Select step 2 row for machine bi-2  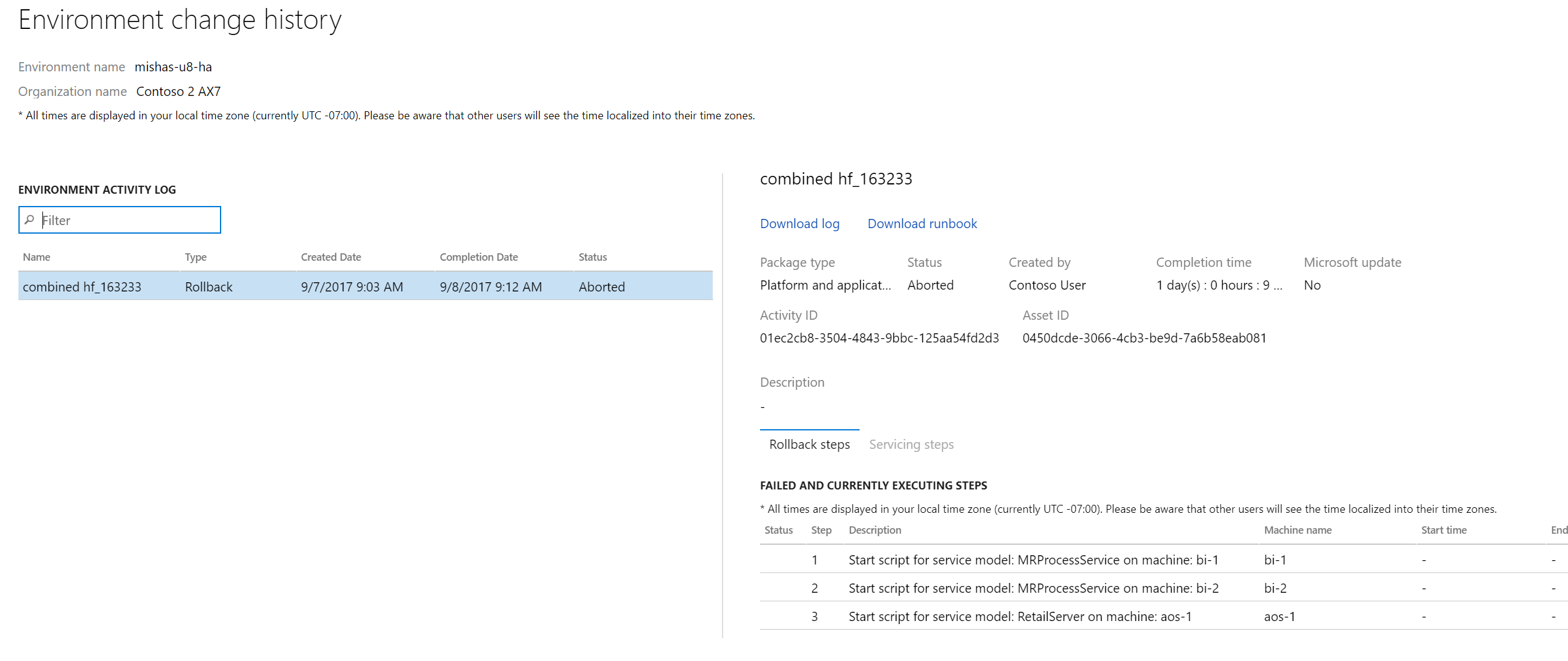click(x=1033, y=588)
